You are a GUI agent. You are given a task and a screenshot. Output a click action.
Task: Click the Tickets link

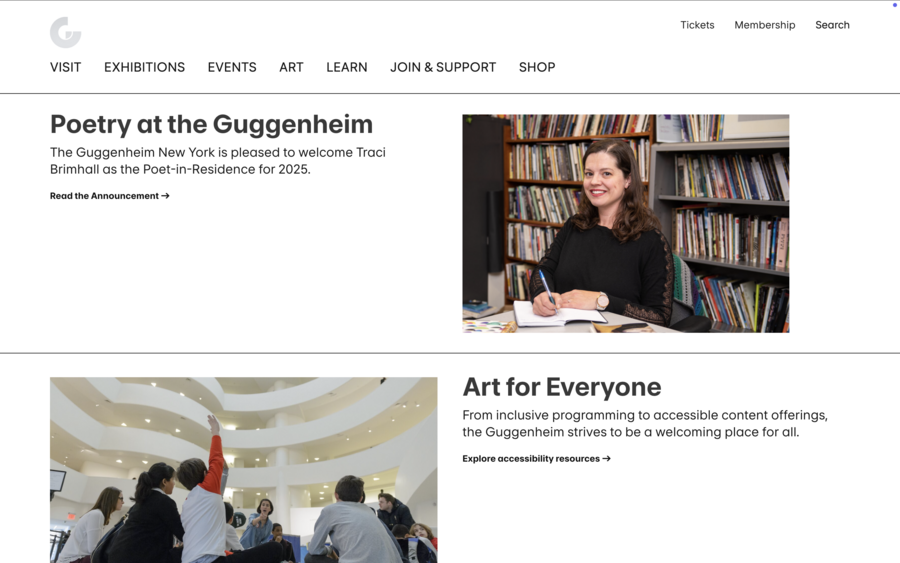(697, 25)
